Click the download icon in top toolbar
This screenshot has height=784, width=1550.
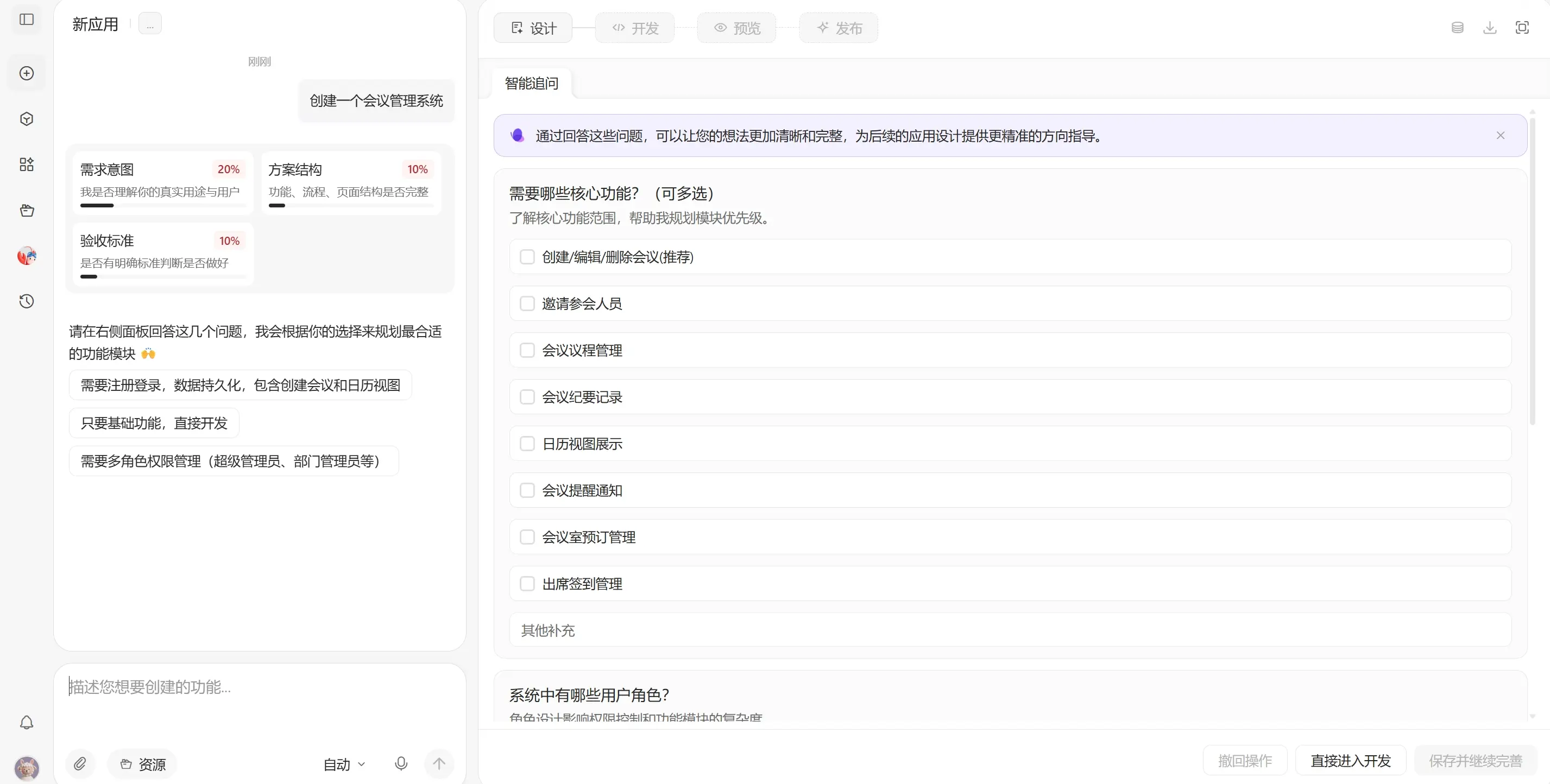[1490, 28]
